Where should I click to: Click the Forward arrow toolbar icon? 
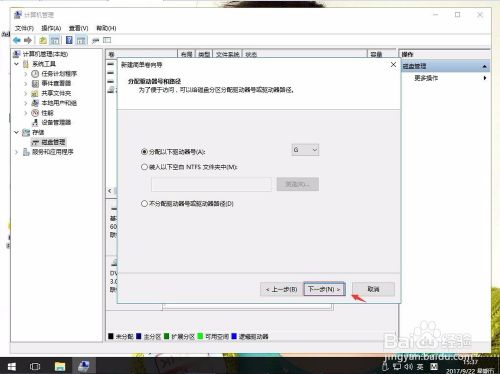pos(28,40)
